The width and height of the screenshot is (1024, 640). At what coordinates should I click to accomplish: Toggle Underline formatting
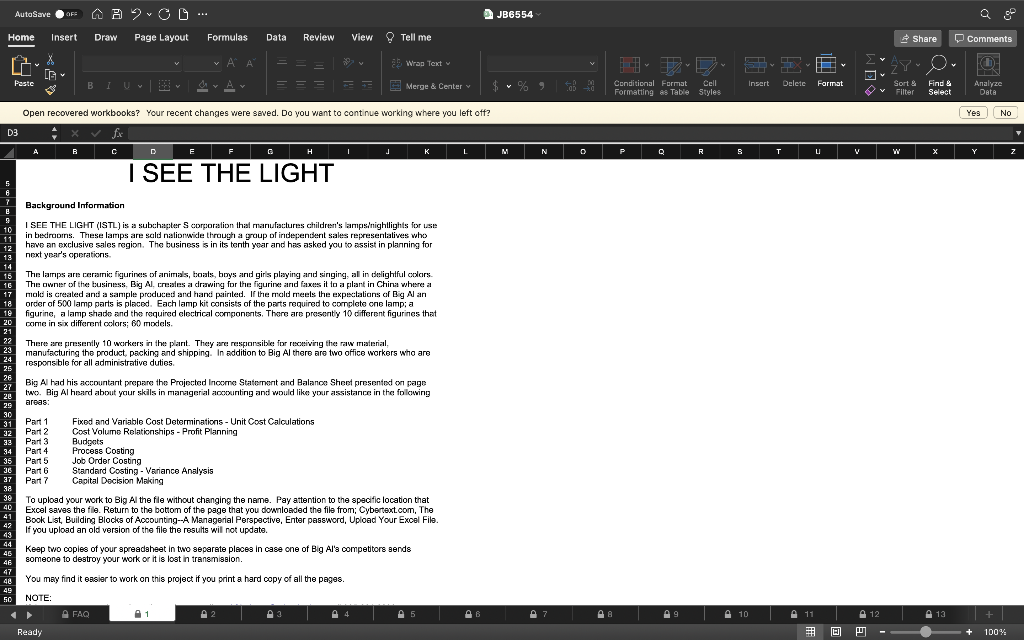126,86
